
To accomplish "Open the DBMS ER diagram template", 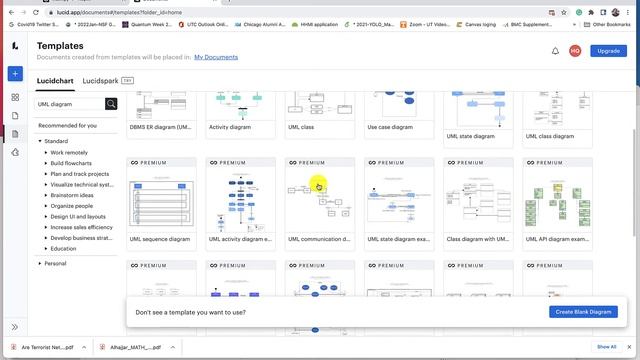I will point(161,114).
